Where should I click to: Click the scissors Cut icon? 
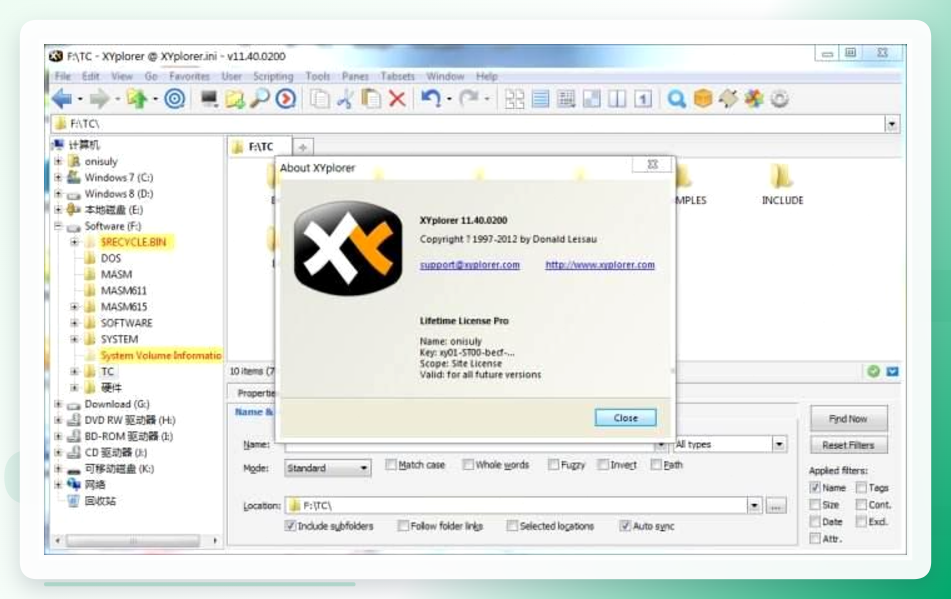tap(346, 98)
